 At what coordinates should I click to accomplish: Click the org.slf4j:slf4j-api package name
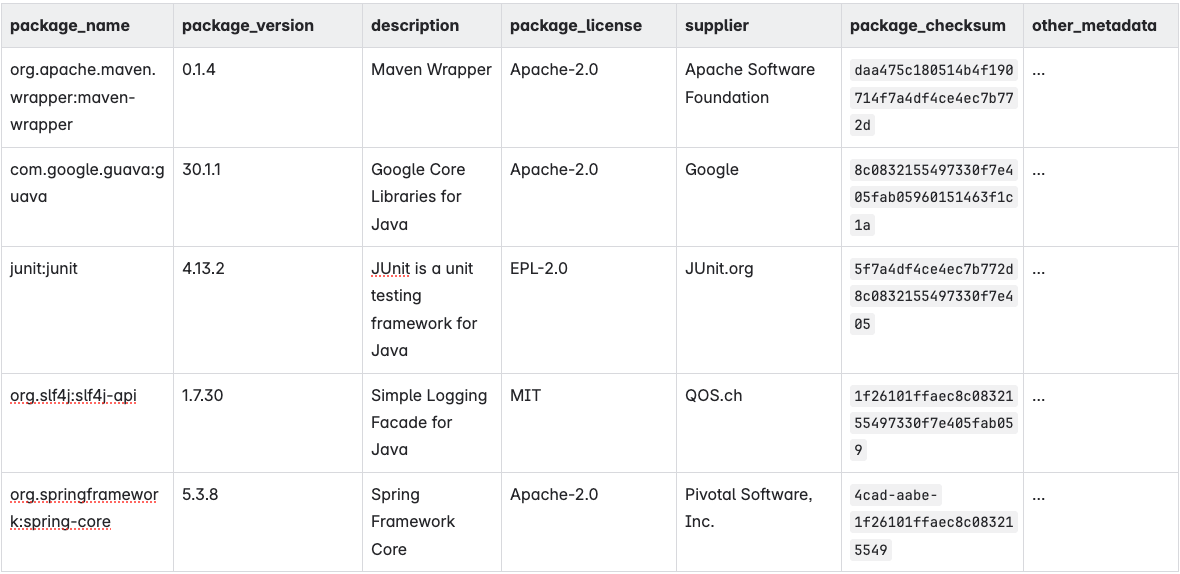coord(73,396)
